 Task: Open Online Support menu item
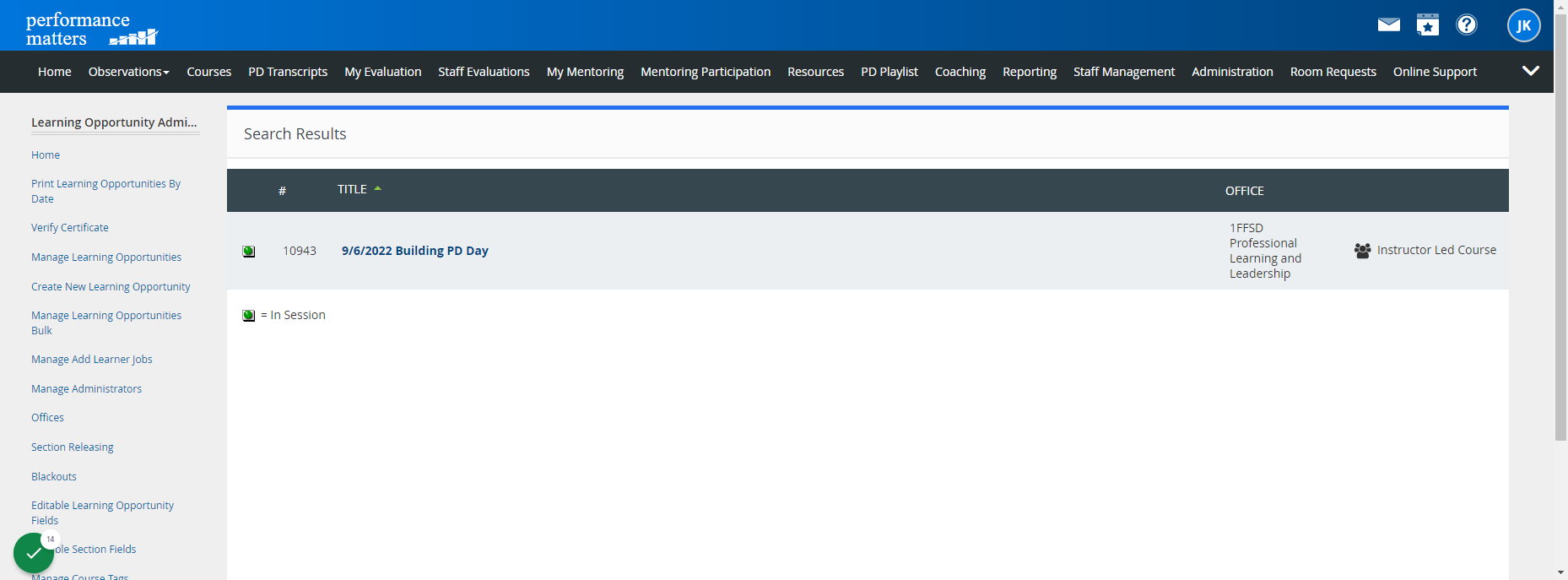[1435, 72]
